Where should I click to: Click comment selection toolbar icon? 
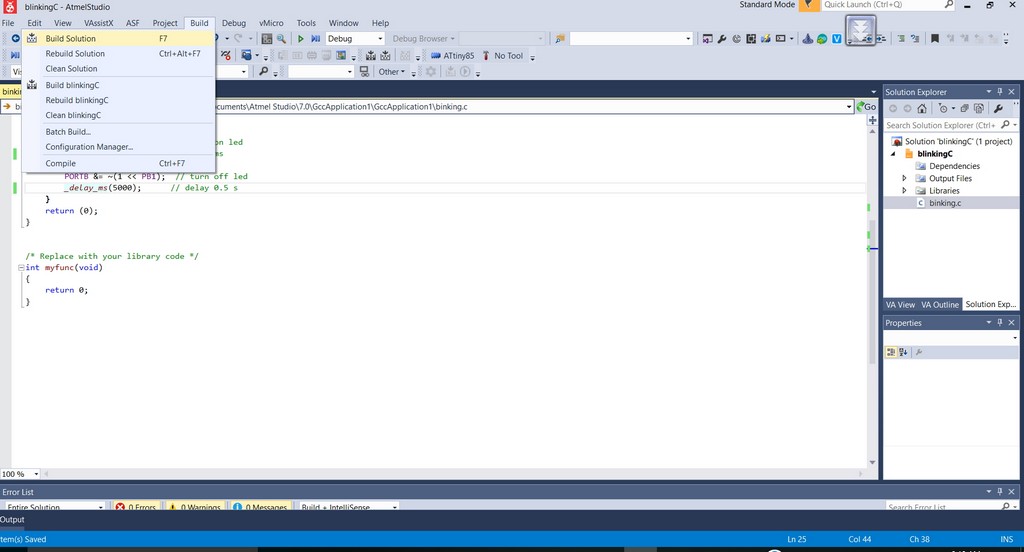click(x=901, y=39)
